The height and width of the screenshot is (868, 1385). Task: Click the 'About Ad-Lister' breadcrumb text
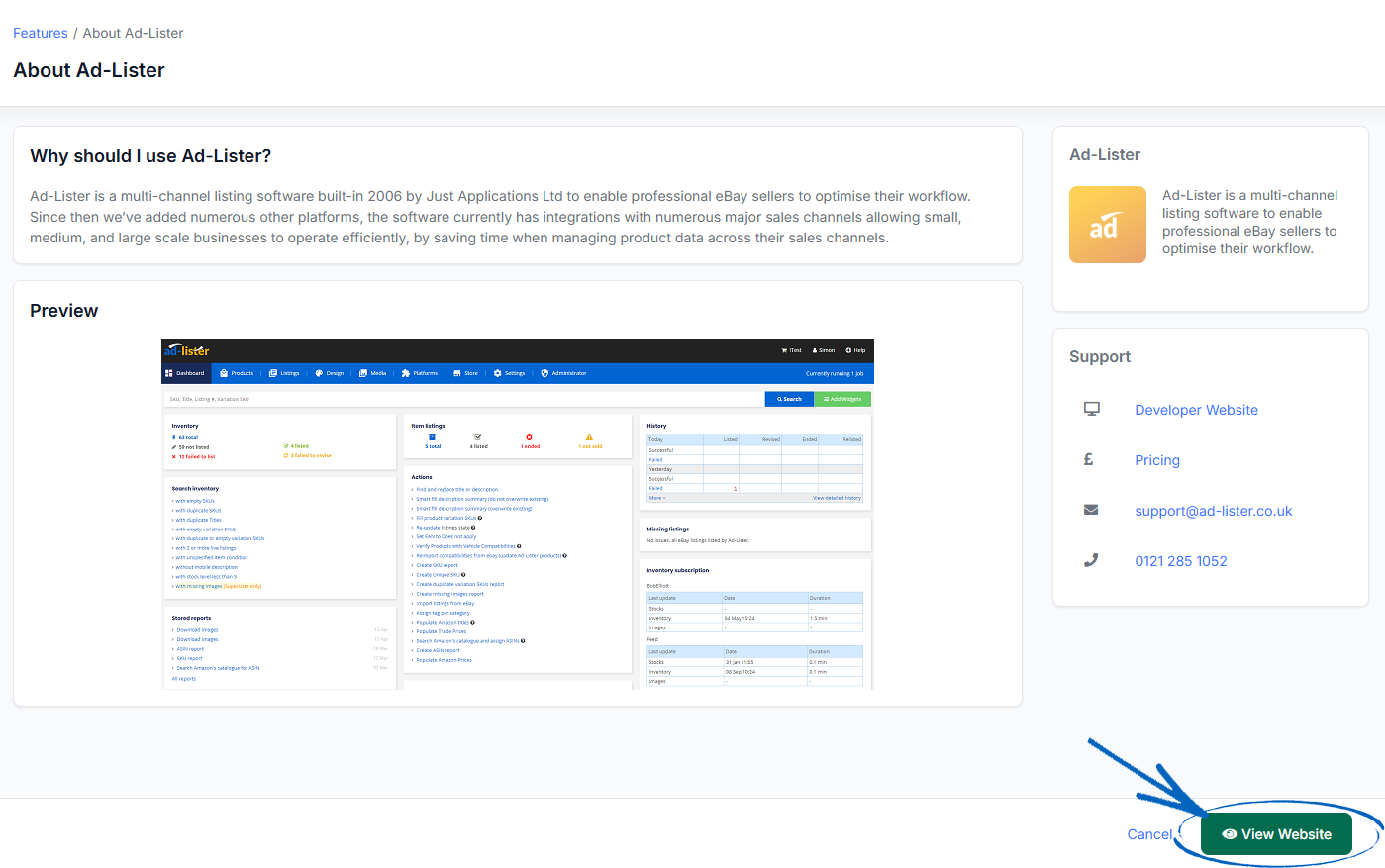[133, 33]
